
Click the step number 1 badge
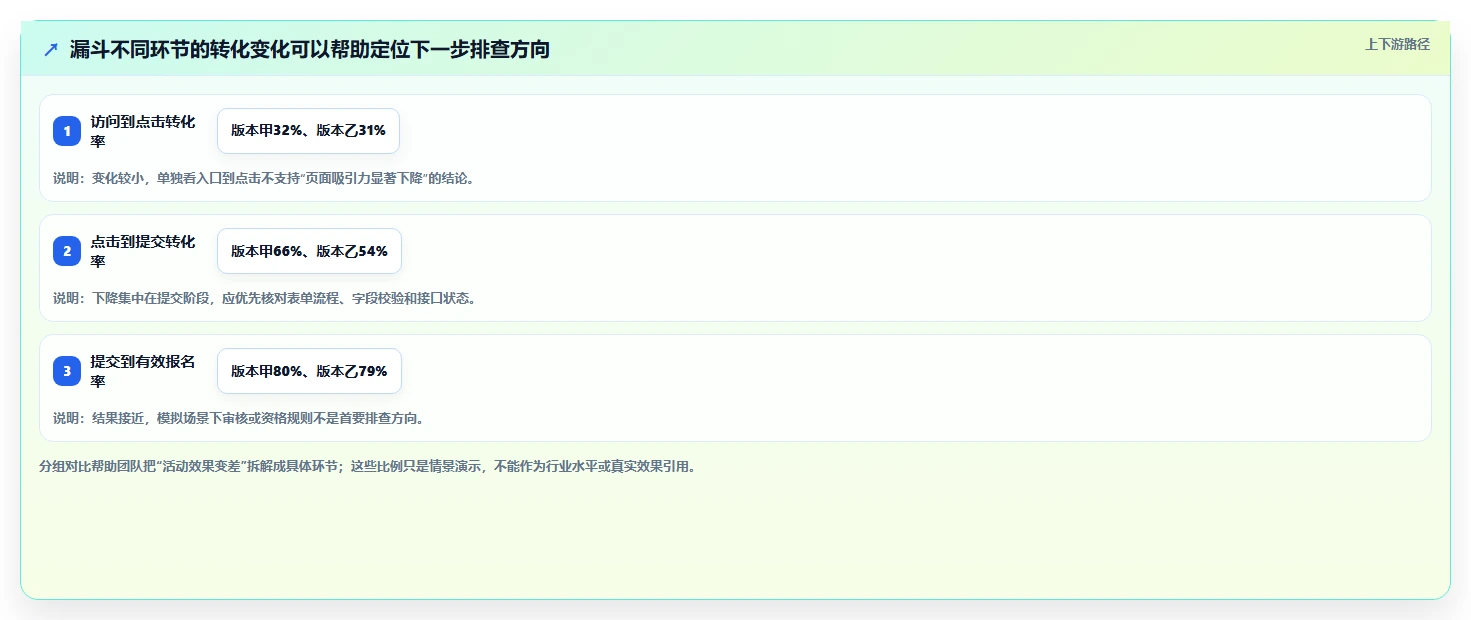click(67, 131)
